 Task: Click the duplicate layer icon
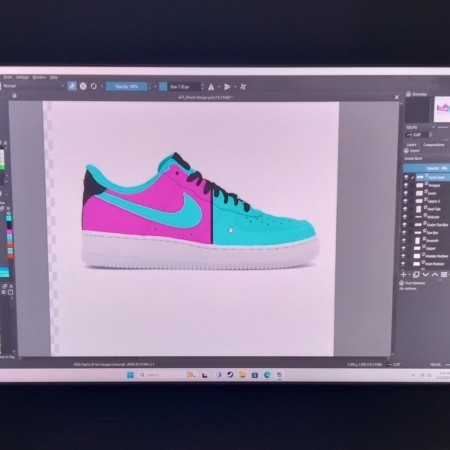point(416,275)
